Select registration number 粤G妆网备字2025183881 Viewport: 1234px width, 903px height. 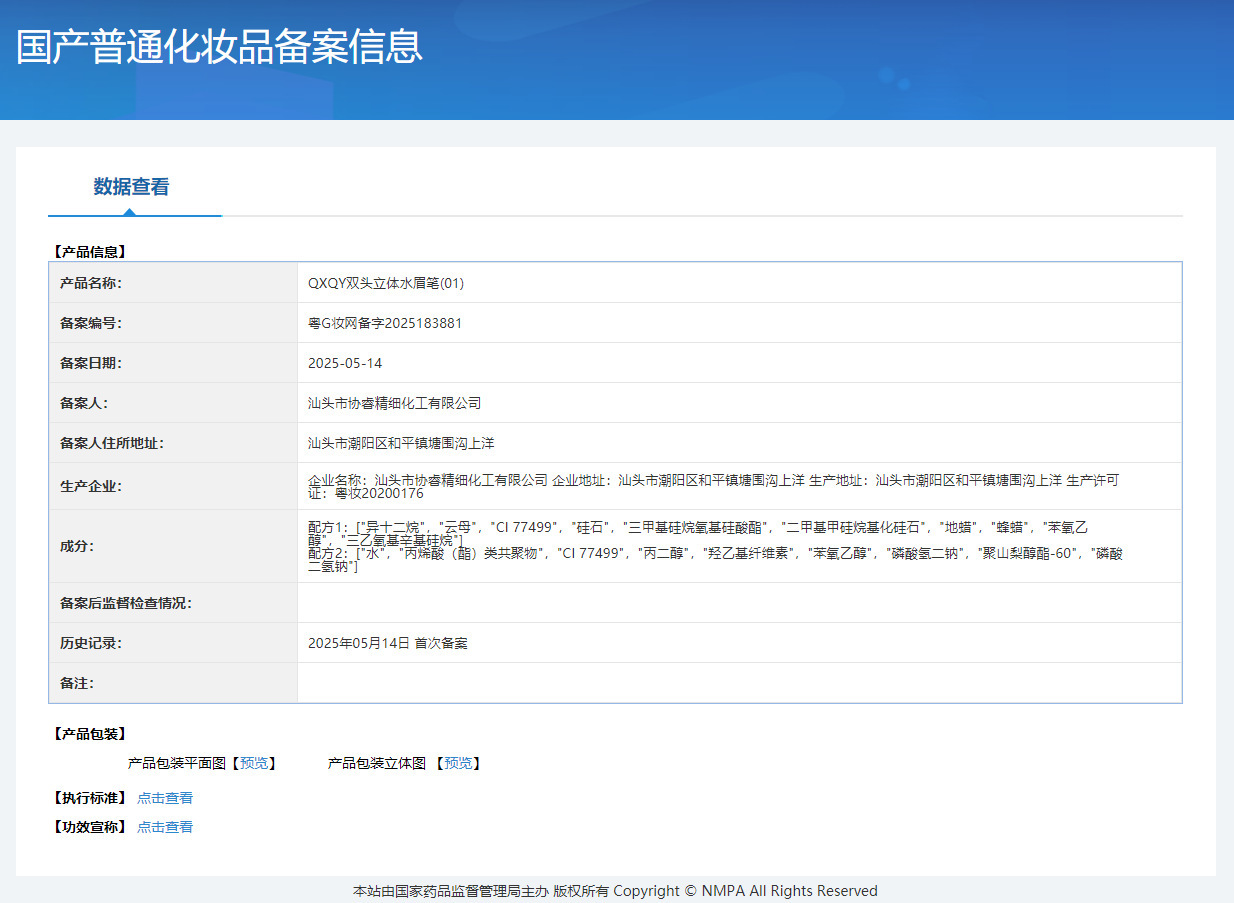coord(385,323)
